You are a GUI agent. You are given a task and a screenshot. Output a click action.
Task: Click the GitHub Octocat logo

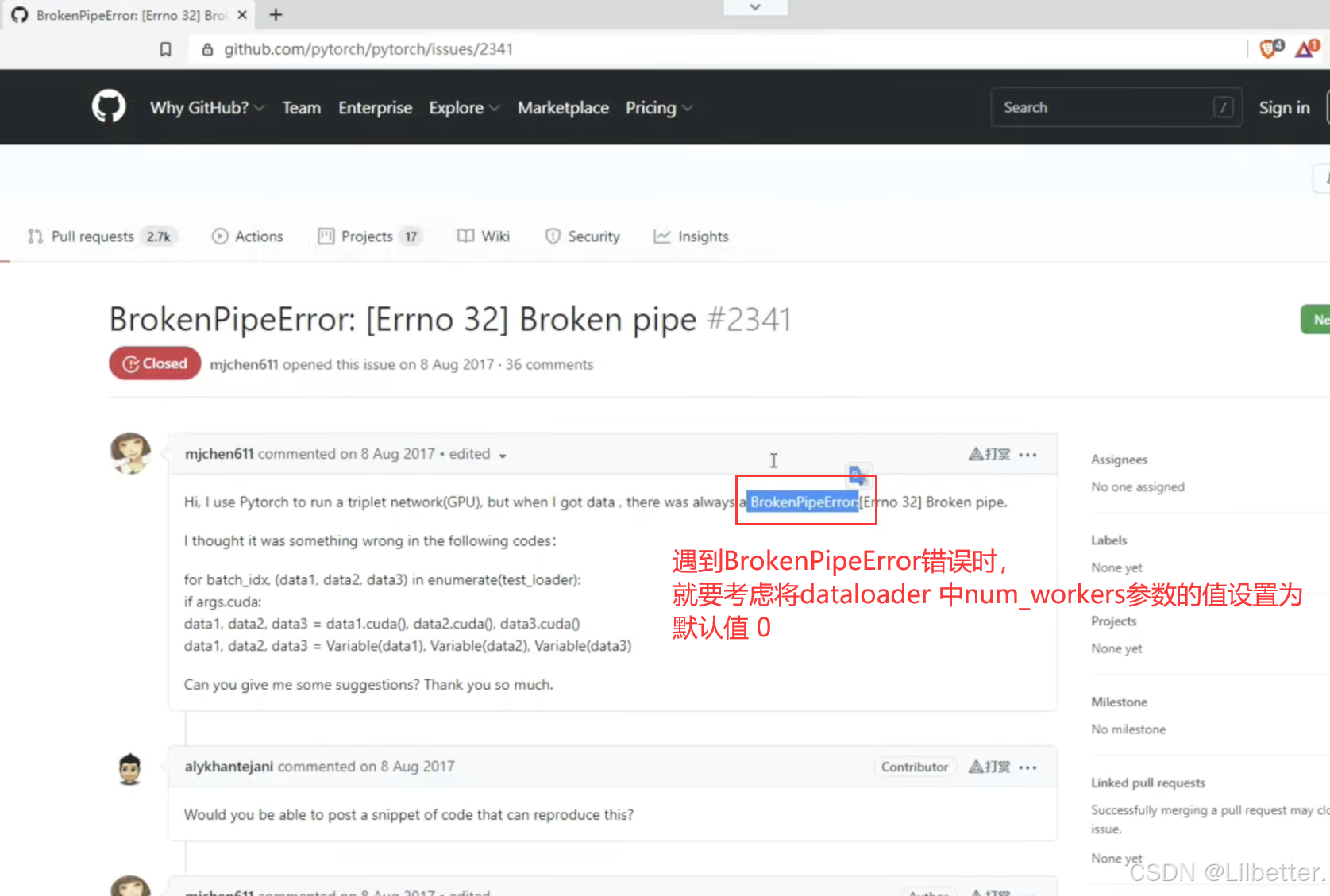[109, 106]
